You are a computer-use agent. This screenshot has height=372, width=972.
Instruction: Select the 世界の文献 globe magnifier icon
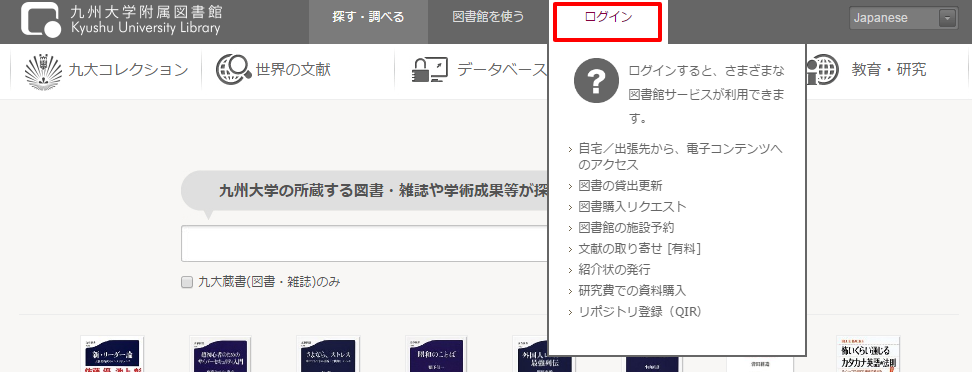click(233, 70)
